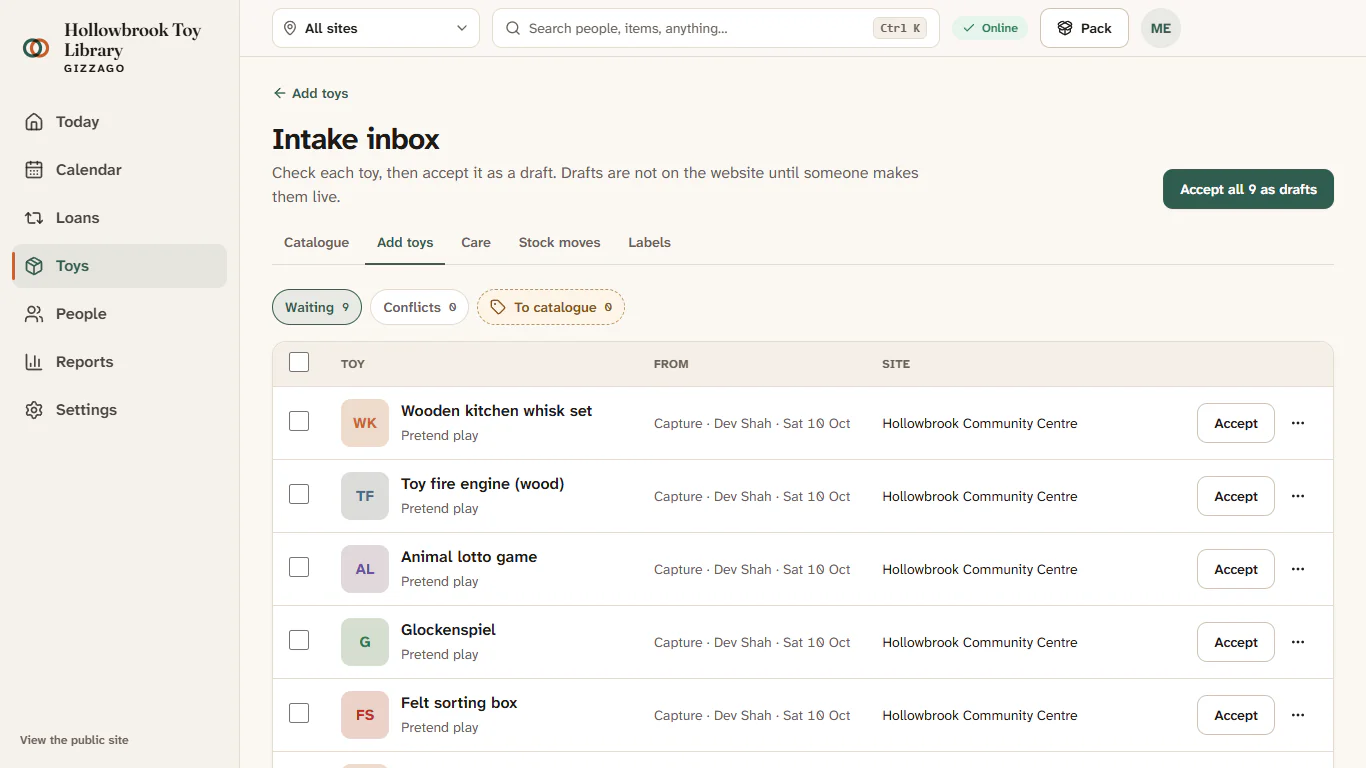Filter by the Waiting chip
This screenshot has width=1366, height=768.
317,307
